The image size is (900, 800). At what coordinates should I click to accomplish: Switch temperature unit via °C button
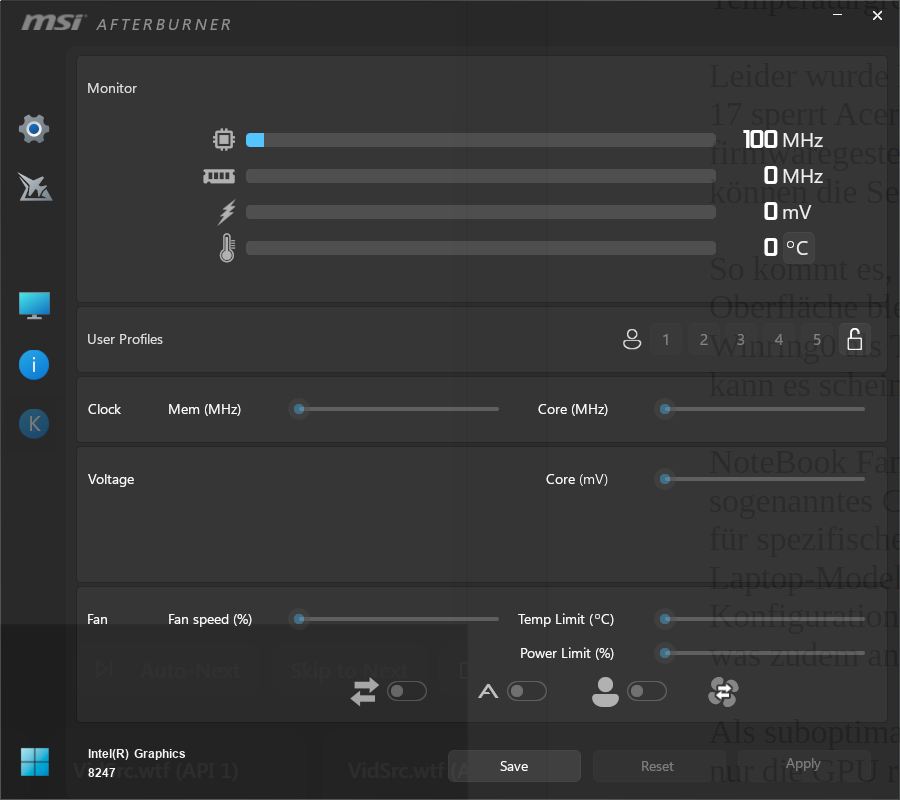797,247
